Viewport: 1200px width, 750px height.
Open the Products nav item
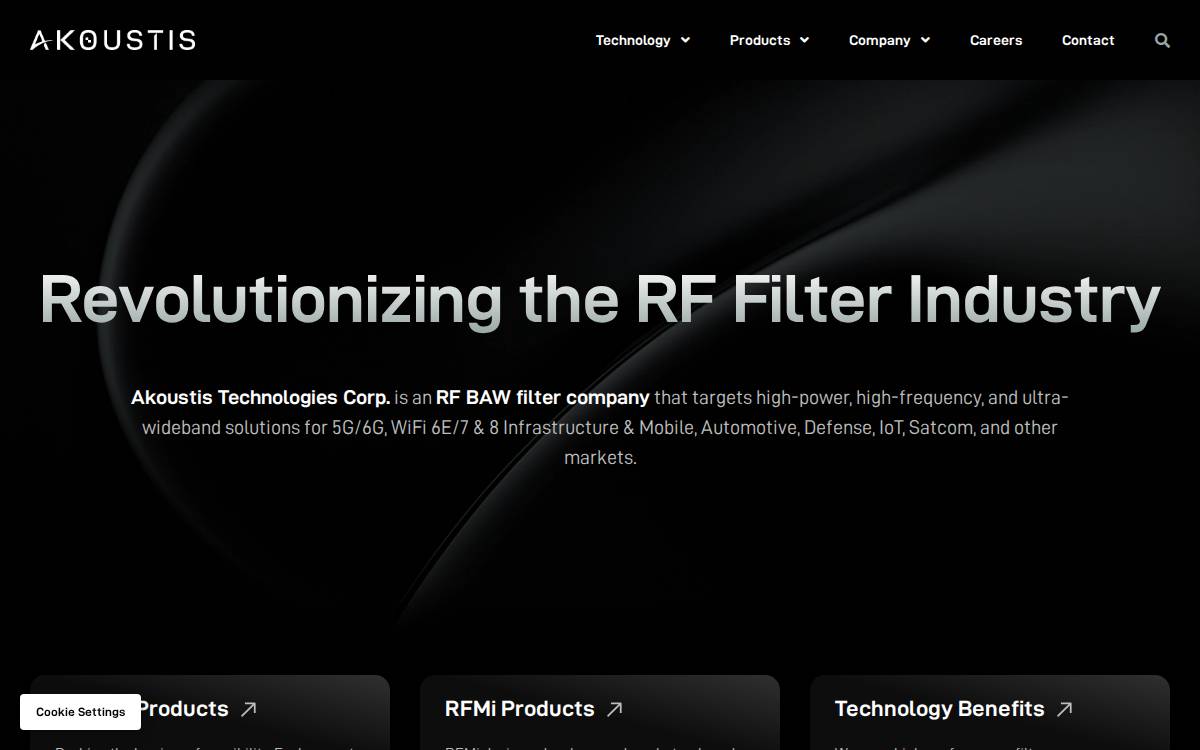760,40
